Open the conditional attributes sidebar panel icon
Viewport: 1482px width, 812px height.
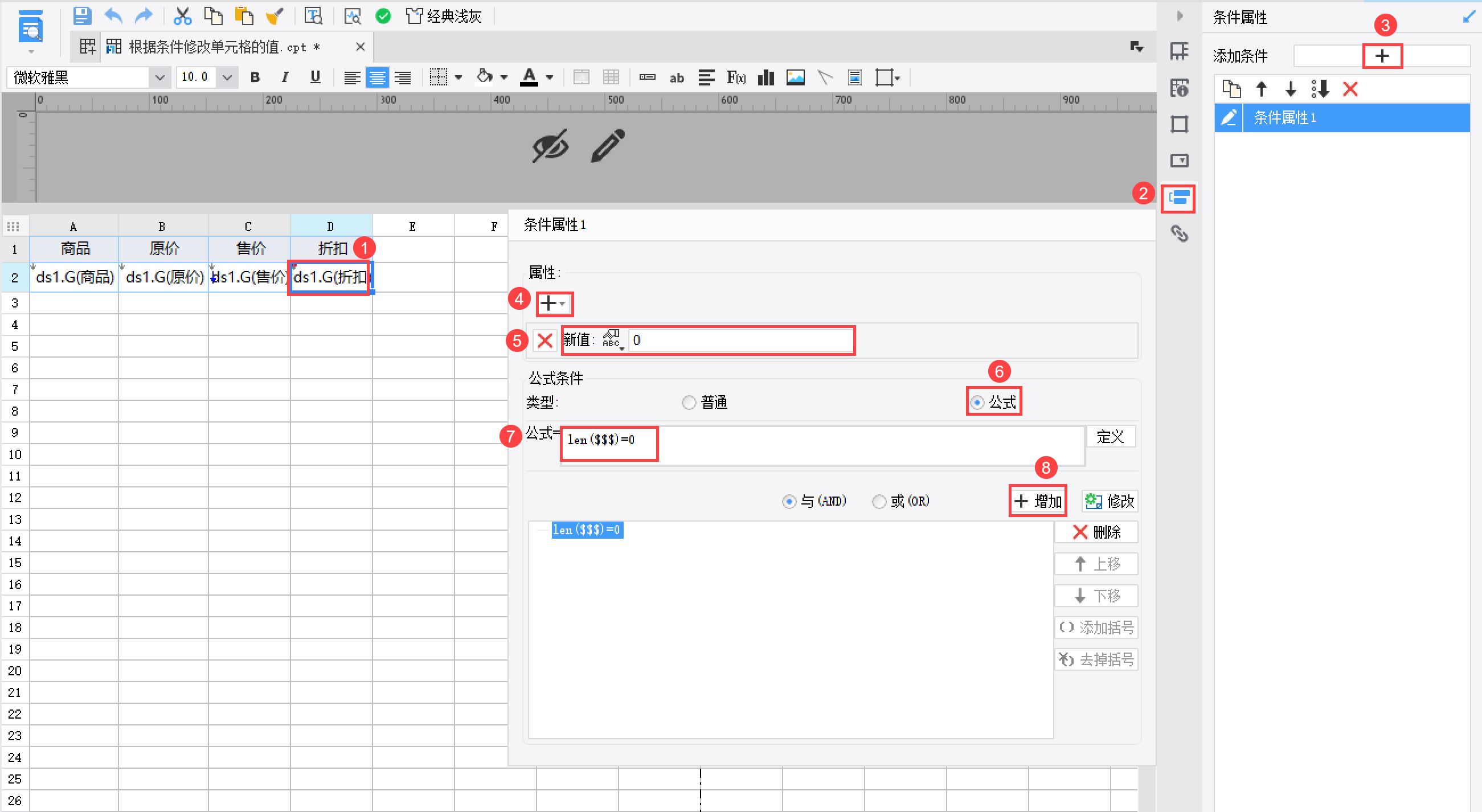[1178, 198]
